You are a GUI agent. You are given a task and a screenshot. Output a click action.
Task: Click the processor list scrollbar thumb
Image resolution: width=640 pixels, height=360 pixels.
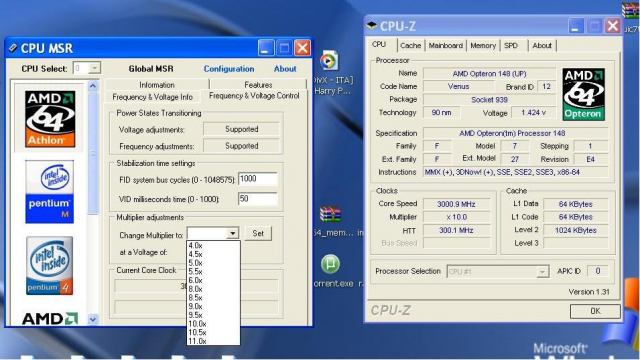[93, 153]
